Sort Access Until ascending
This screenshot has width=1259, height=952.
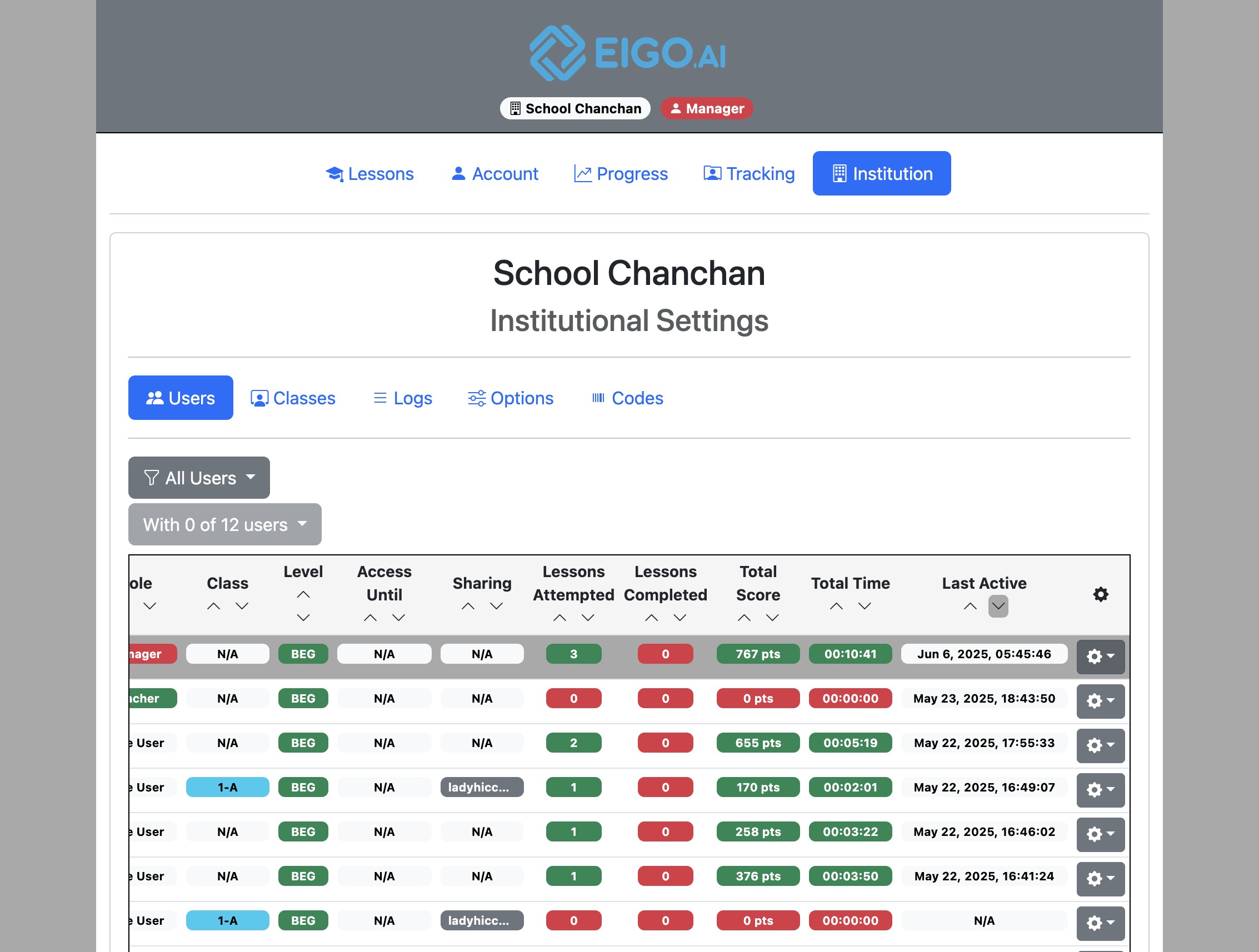click(x=371, y=618)
